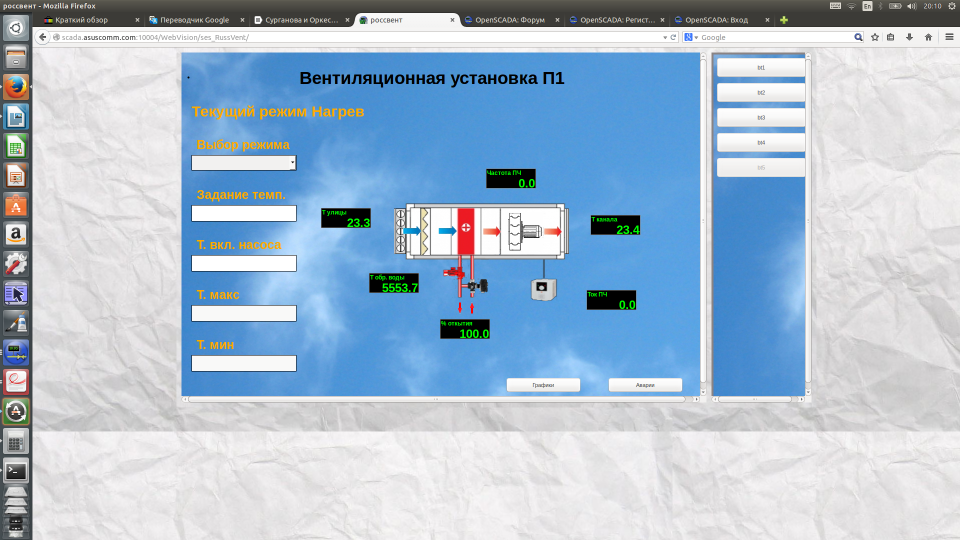Click the Т. макс input field
Viewport: 960px width, 540px height.
tap(244, 313)
